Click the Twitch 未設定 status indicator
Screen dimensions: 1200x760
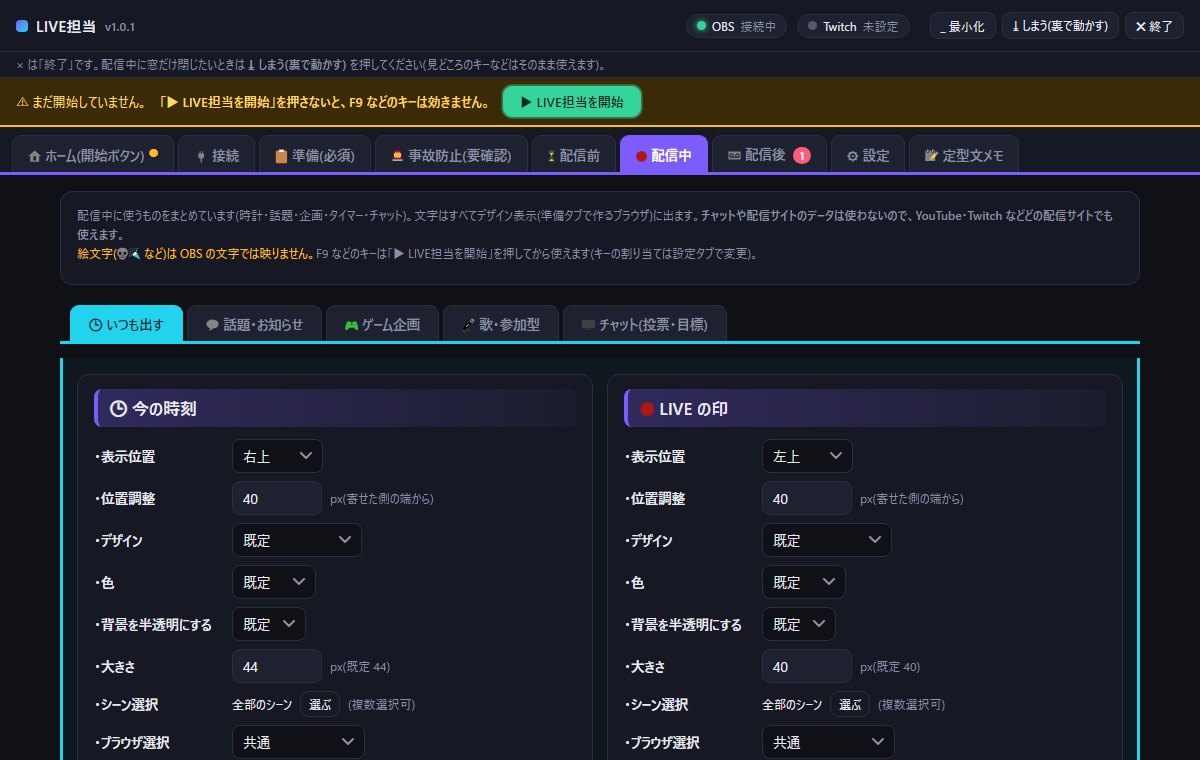tap(853, 26)
